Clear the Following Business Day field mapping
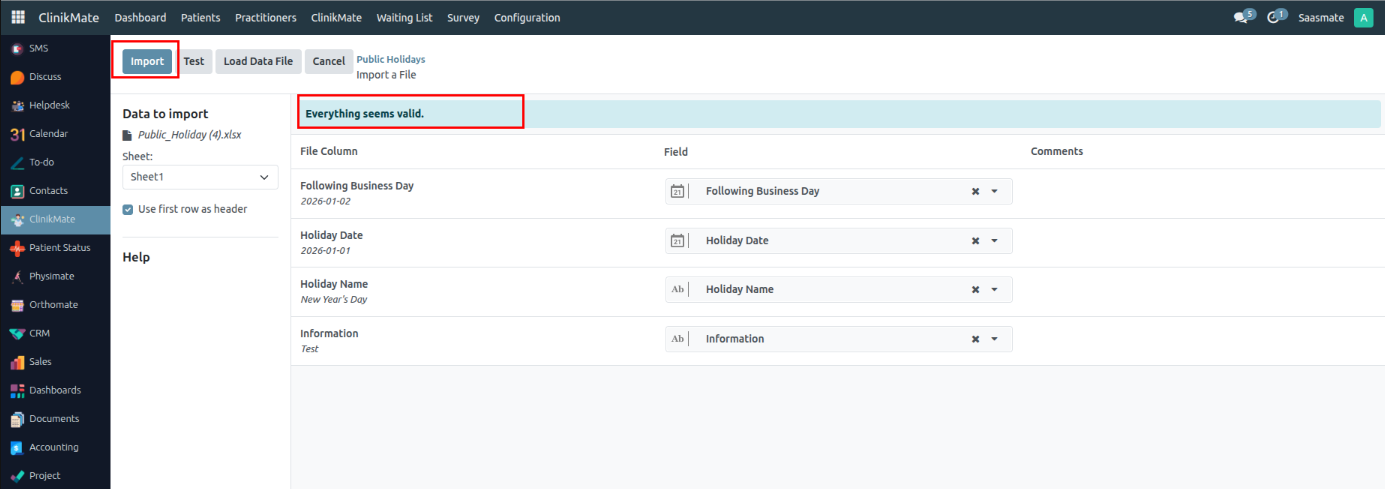Viewport: 1385px width, 489px height. click(x=975, y=191)
